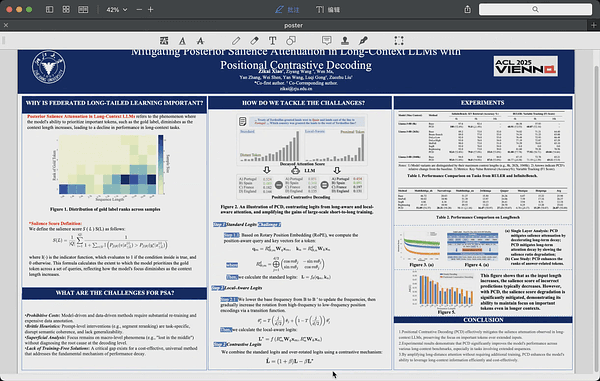The image size is (600, 381).
Task: Click the highlighted 'Challenge 1' annotation
Action: coord(269,225)
